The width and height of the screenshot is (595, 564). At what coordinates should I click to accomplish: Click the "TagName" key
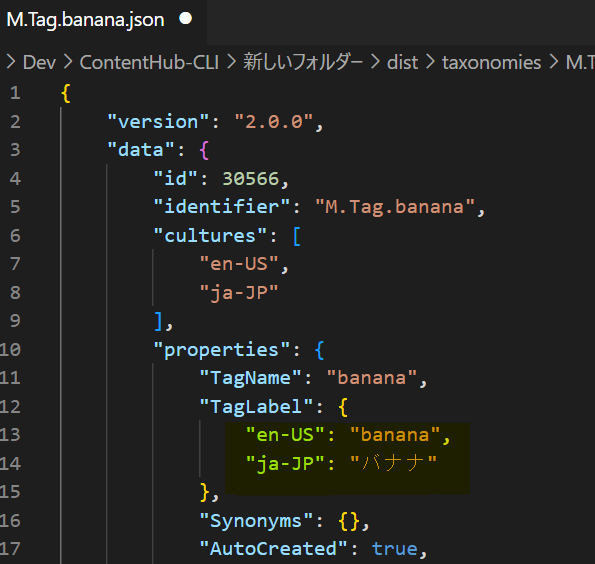pos(250,378)
